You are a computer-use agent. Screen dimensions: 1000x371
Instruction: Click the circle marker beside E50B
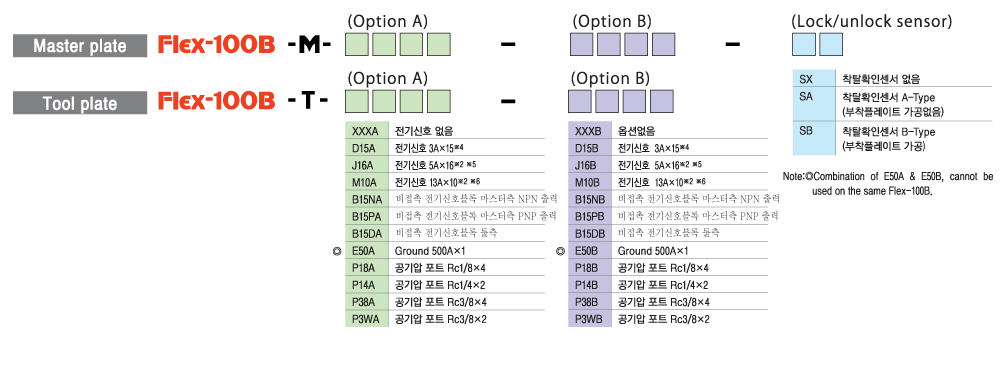pos(560,252)
